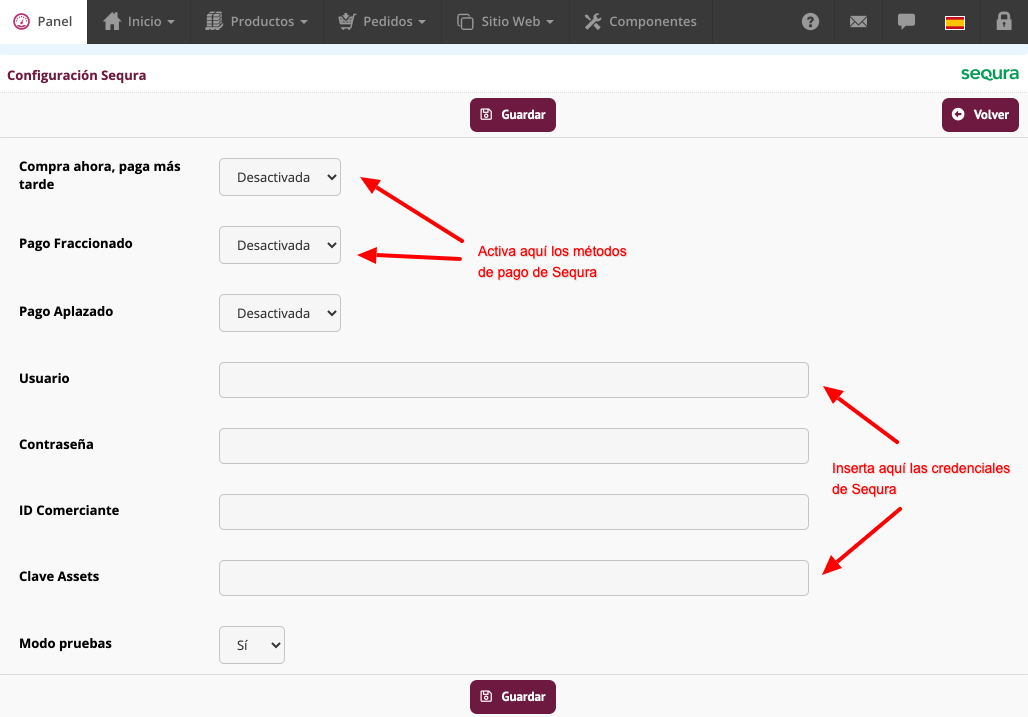Click the Pago Fraccionado label
The image size is (1028, 717).
click(76, 244)
